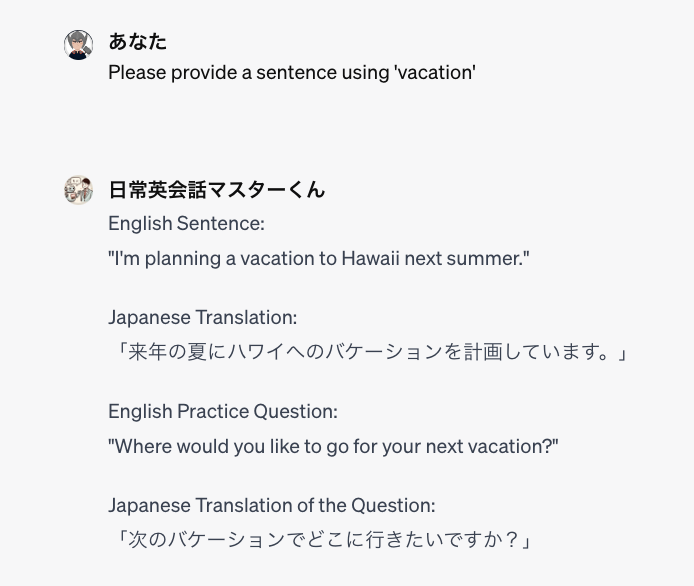Click the sentence about planning a Hawaii vacation
This screenshot has height=586, width=694.
tap(318, 259)
